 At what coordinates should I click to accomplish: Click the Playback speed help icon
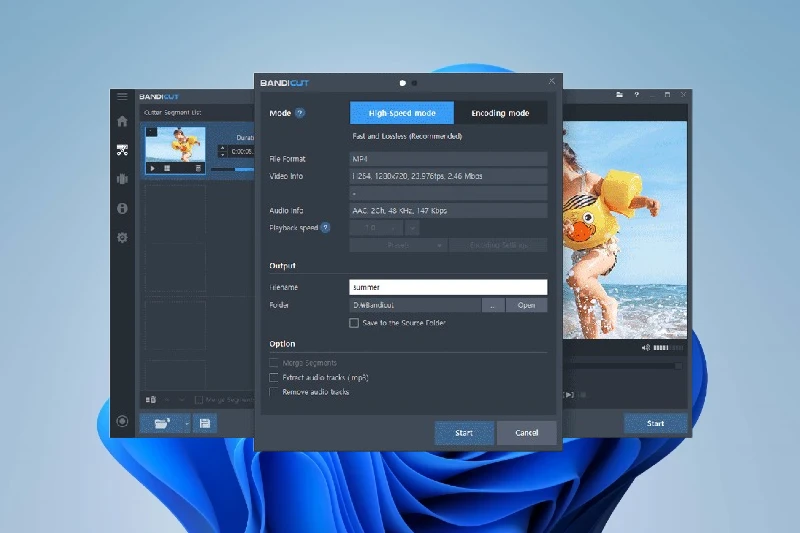pos(325,228)
